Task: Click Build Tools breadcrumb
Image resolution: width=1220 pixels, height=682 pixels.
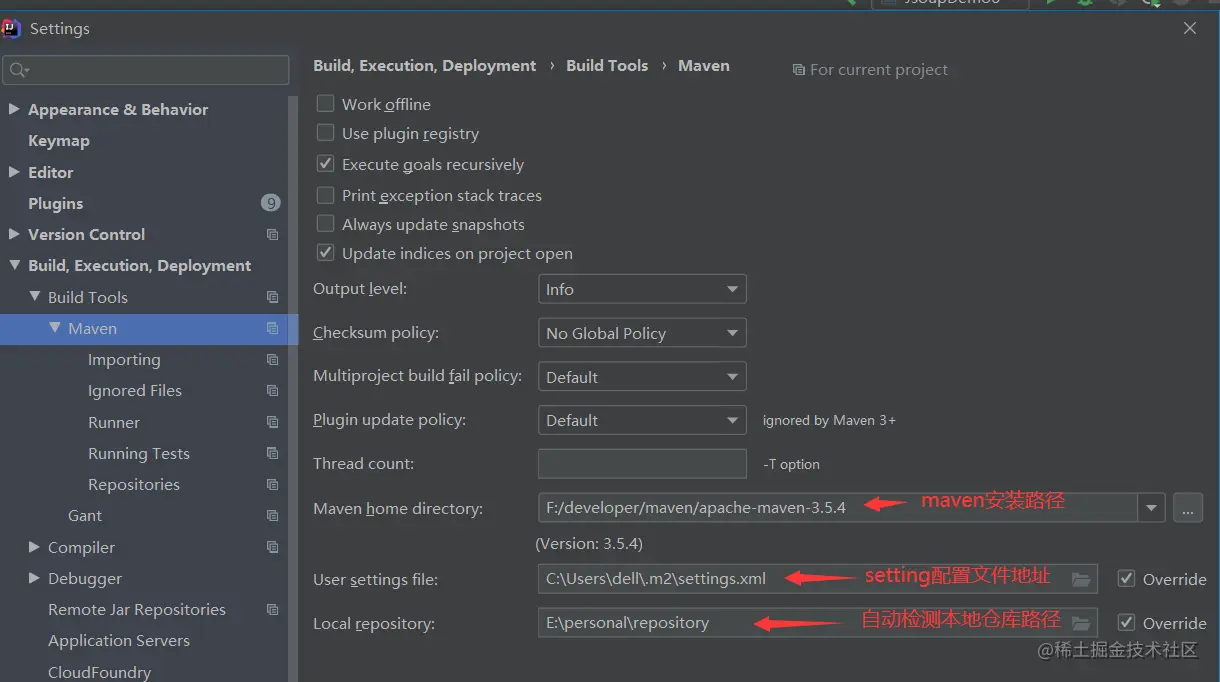Action: coord(607,66)
